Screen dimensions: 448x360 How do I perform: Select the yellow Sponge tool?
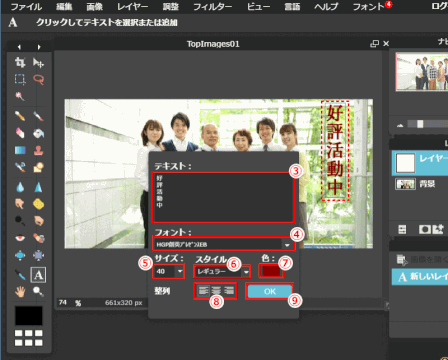tap(38, 204)
